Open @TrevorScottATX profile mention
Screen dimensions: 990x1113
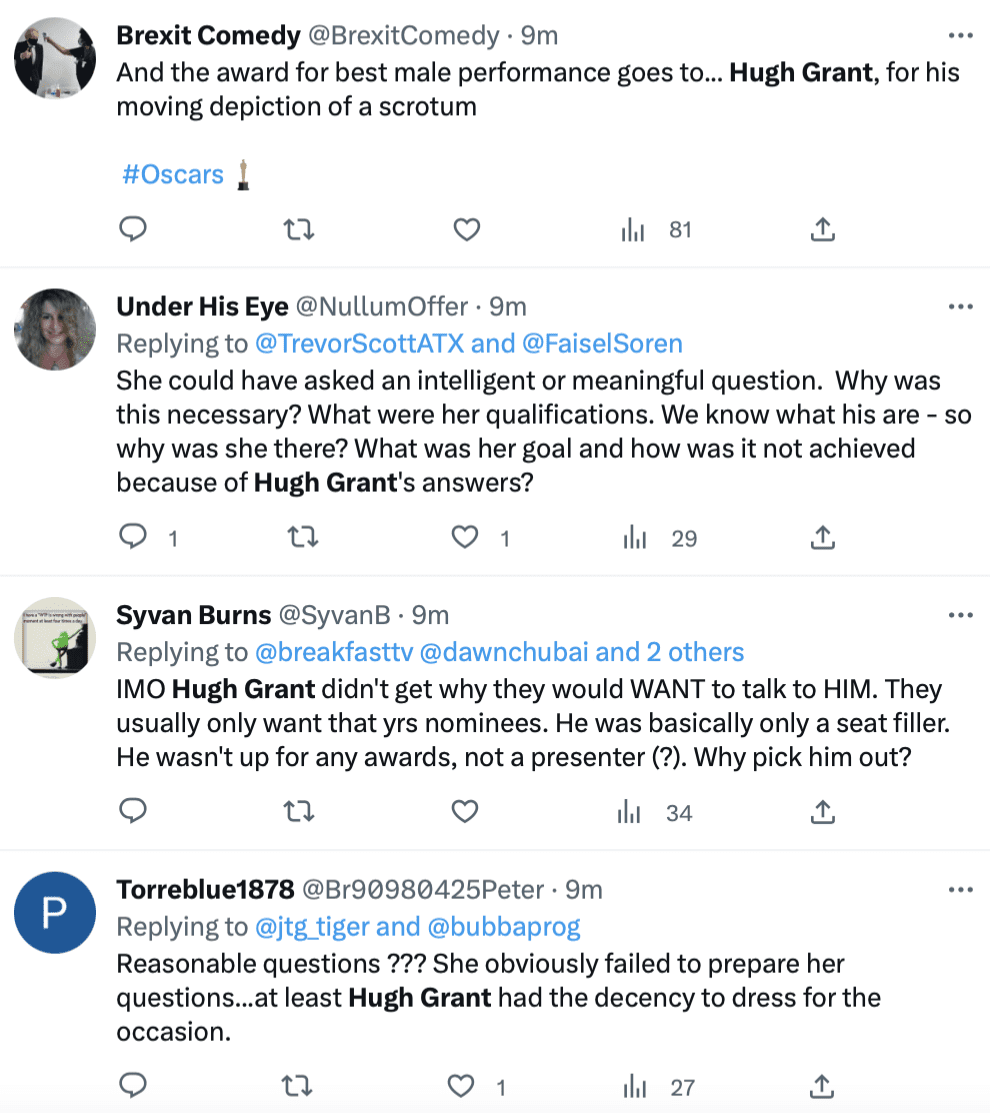click(359, 344)
